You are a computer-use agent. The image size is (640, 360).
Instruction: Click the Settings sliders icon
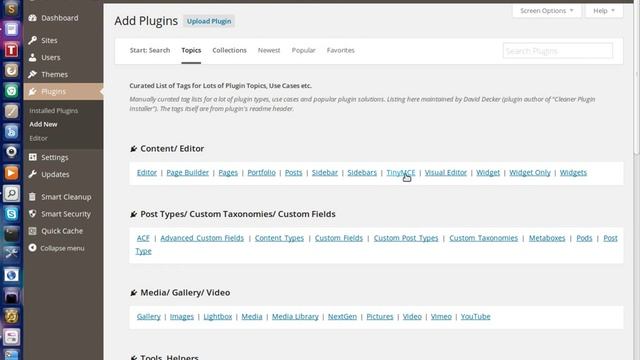(x=33, y=157)
